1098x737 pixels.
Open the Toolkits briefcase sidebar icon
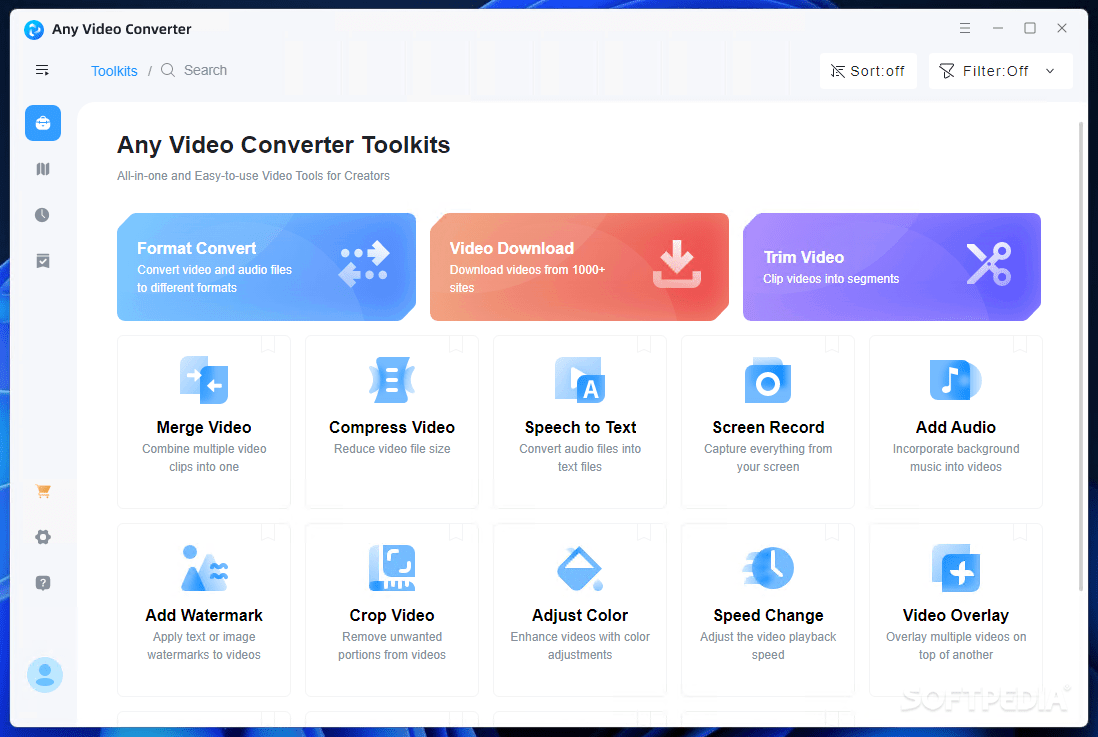43,123
